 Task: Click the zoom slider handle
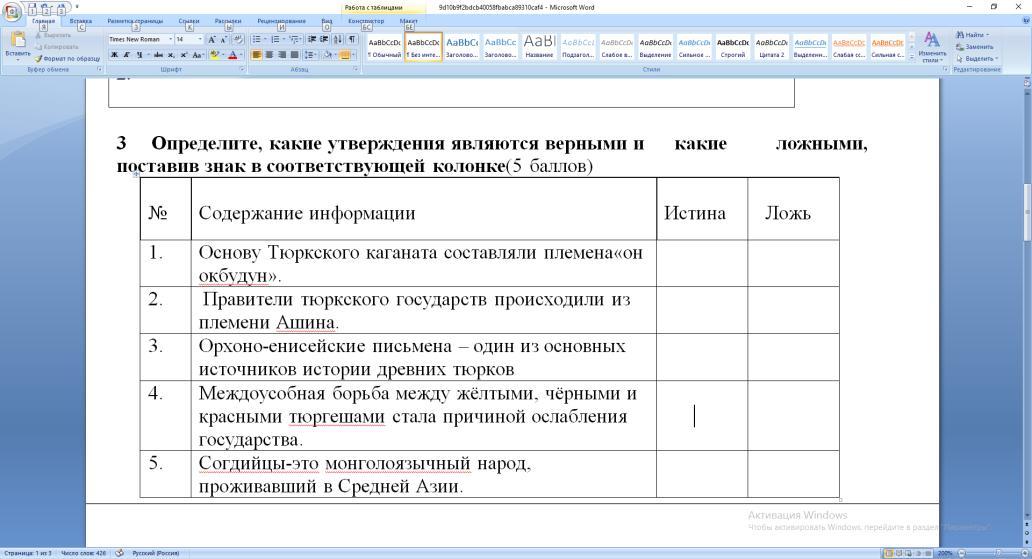click(998, 553)
